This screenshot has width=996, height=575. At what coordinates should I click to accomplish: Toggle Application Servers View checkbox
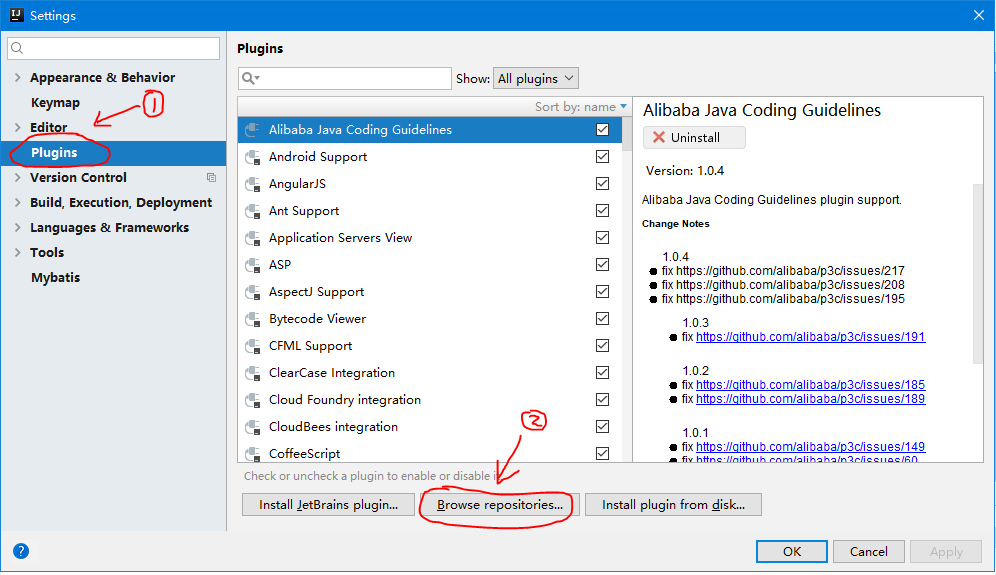[x=602, y=238]
